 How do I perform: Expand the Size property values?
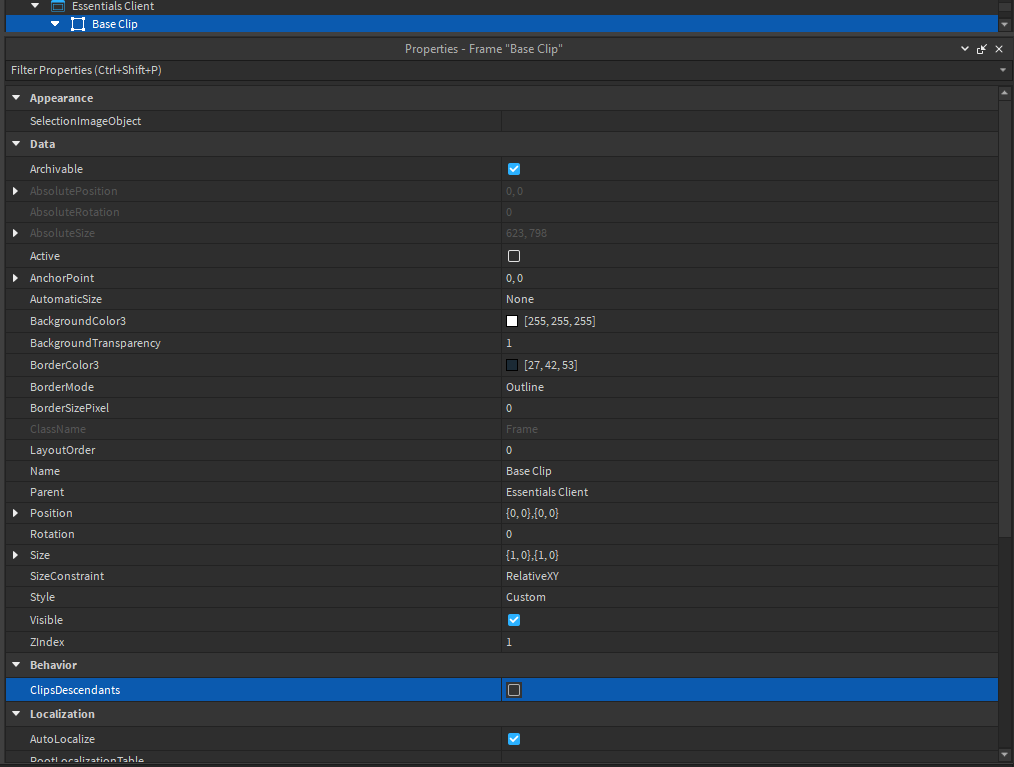pos(15,555)
